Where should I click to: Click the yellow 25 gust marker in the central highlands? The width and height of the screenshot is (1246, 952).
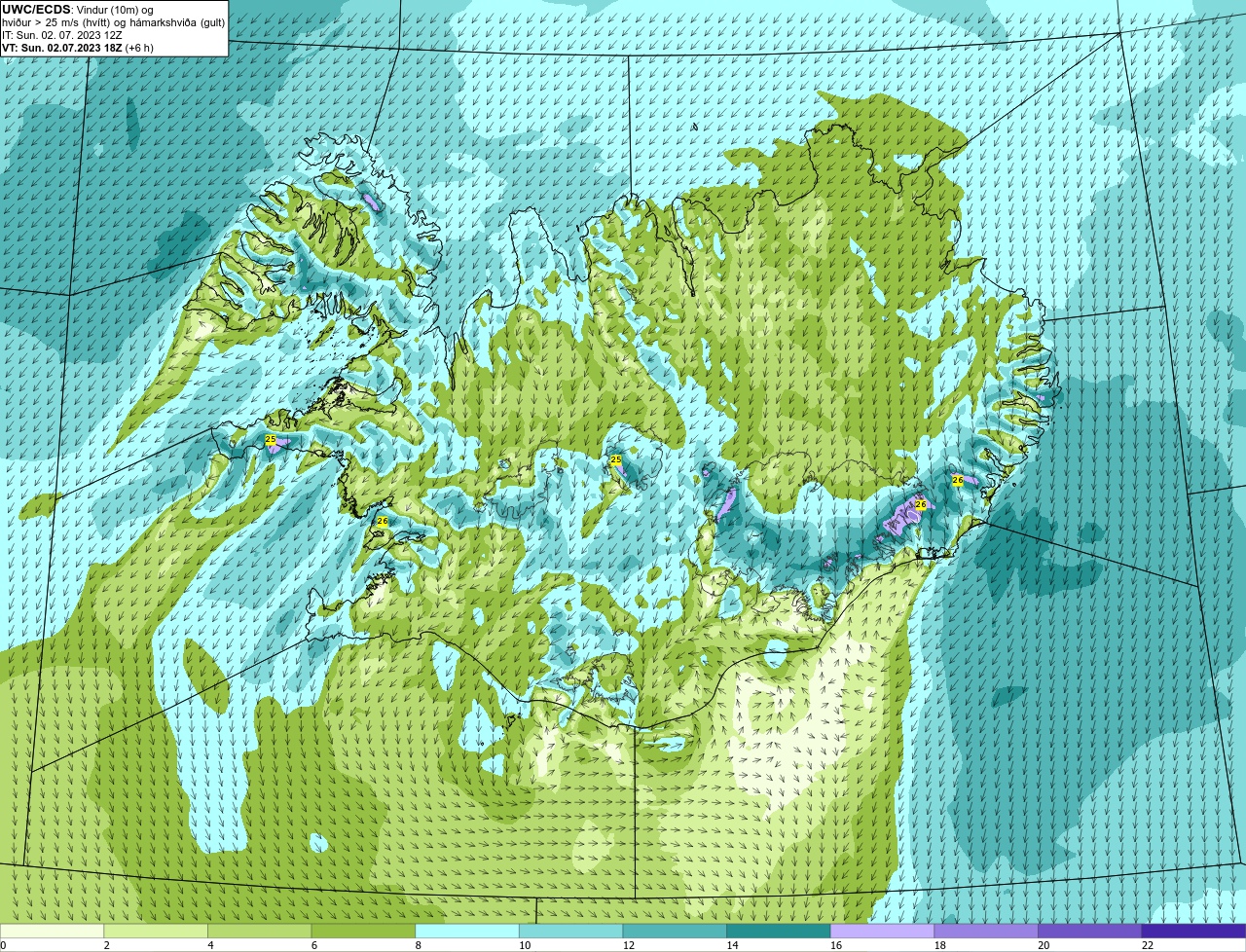tap(615, 459)
